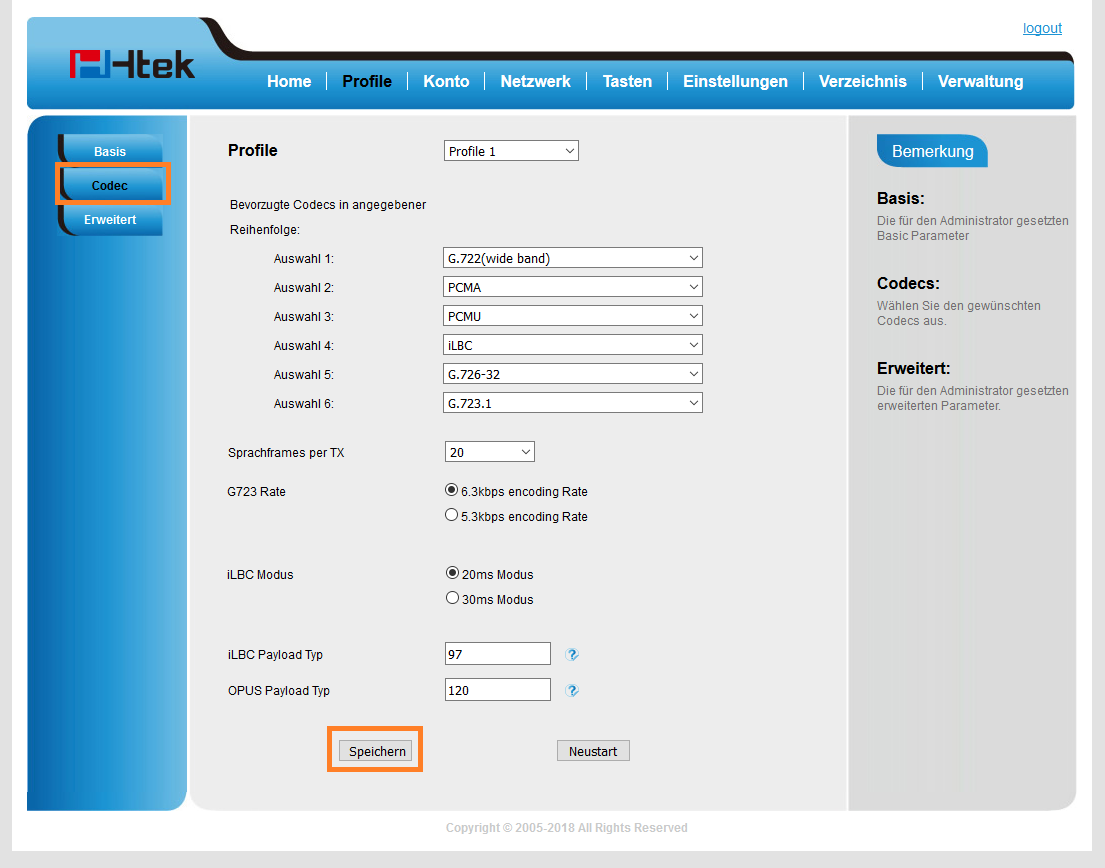Choose 30ms Modus for iLBC
Viewport: 1105px width, 868px height.
(x=451, y=599)
